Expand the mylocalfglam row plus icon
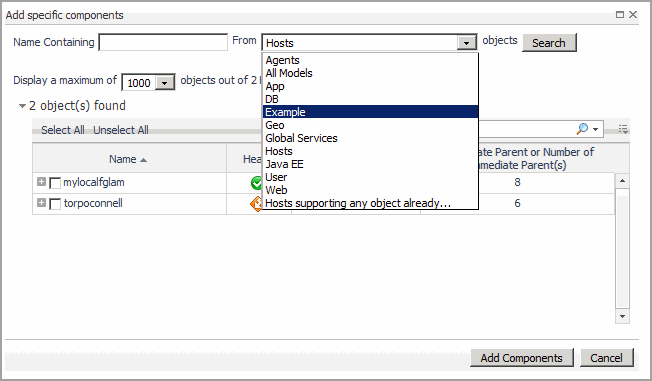The image size is (652, 381). pos(41,182)
